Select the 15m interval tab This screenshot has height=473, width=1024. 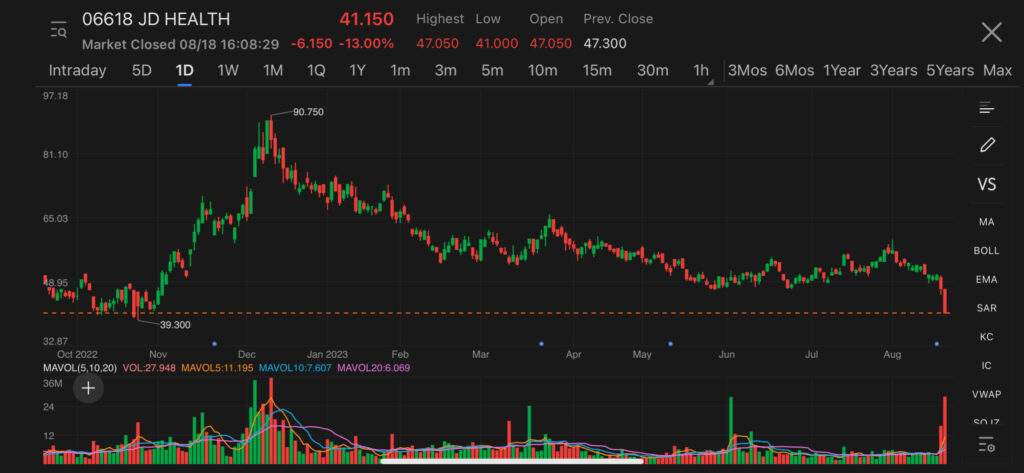(x=597, y=71)
